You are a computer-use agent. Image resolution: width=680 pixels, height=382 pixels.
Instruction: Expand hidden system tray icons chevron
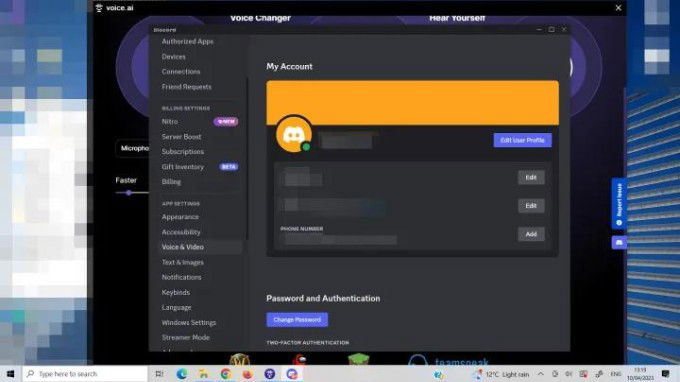point(540,374)
